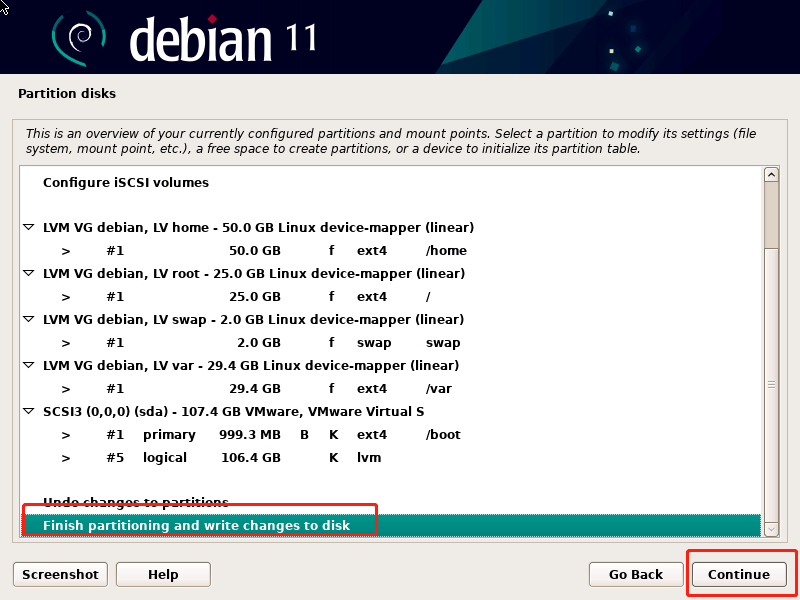
Task: Select LVM VG debian, LV root row
Action: point(391,273)
